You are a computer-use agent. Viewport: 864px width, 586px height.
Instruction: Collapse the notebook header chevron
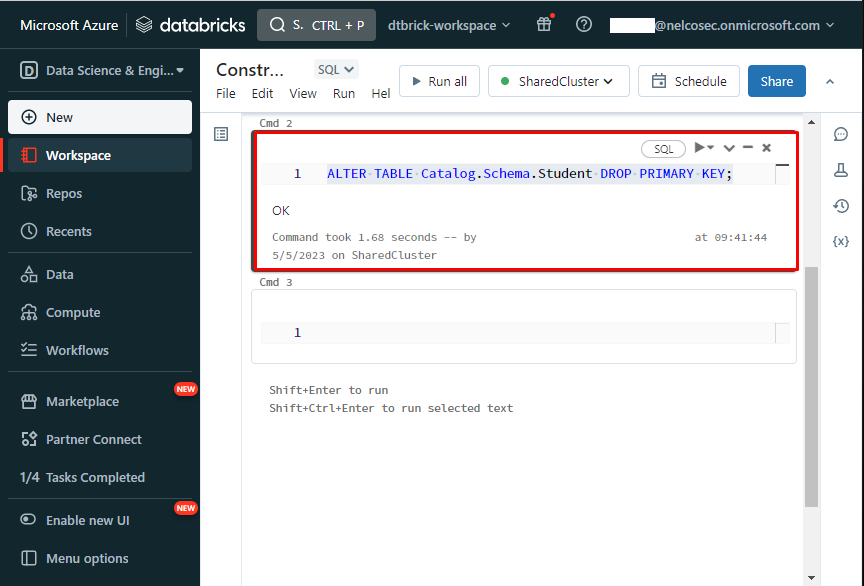830,81
